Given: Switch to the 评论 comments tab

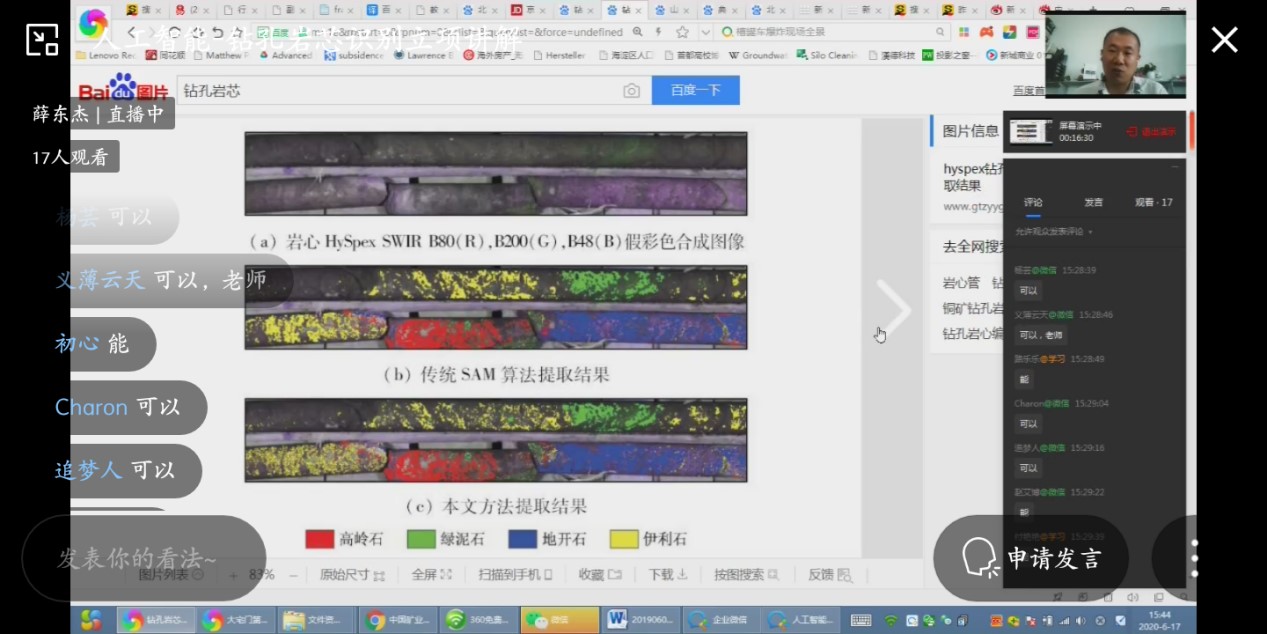Looking at the screenshot, I should pyautogui.click(x=1033, y=203).
